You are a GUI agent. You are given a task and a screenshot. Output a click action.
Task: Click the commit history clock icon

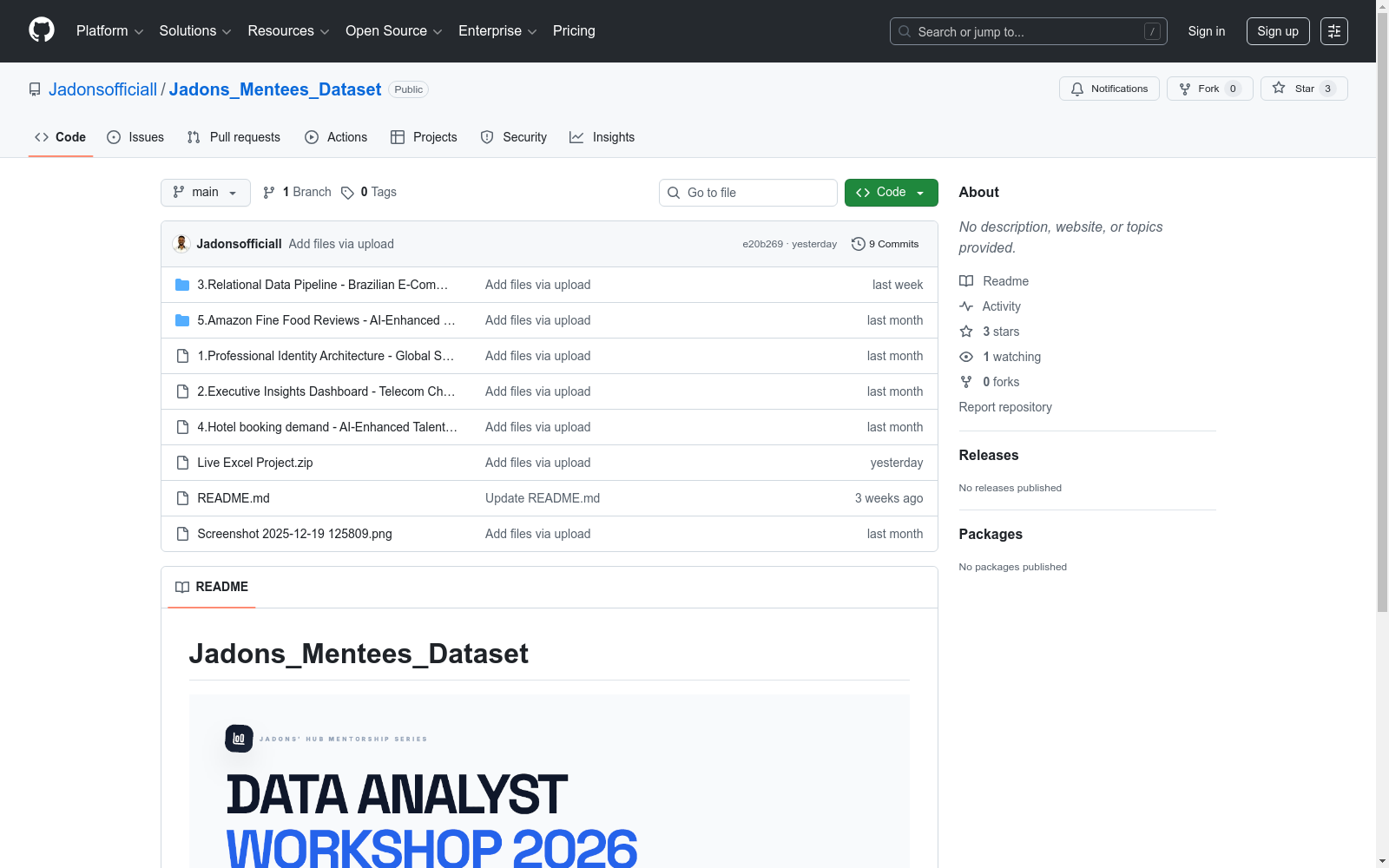point(859,244)
